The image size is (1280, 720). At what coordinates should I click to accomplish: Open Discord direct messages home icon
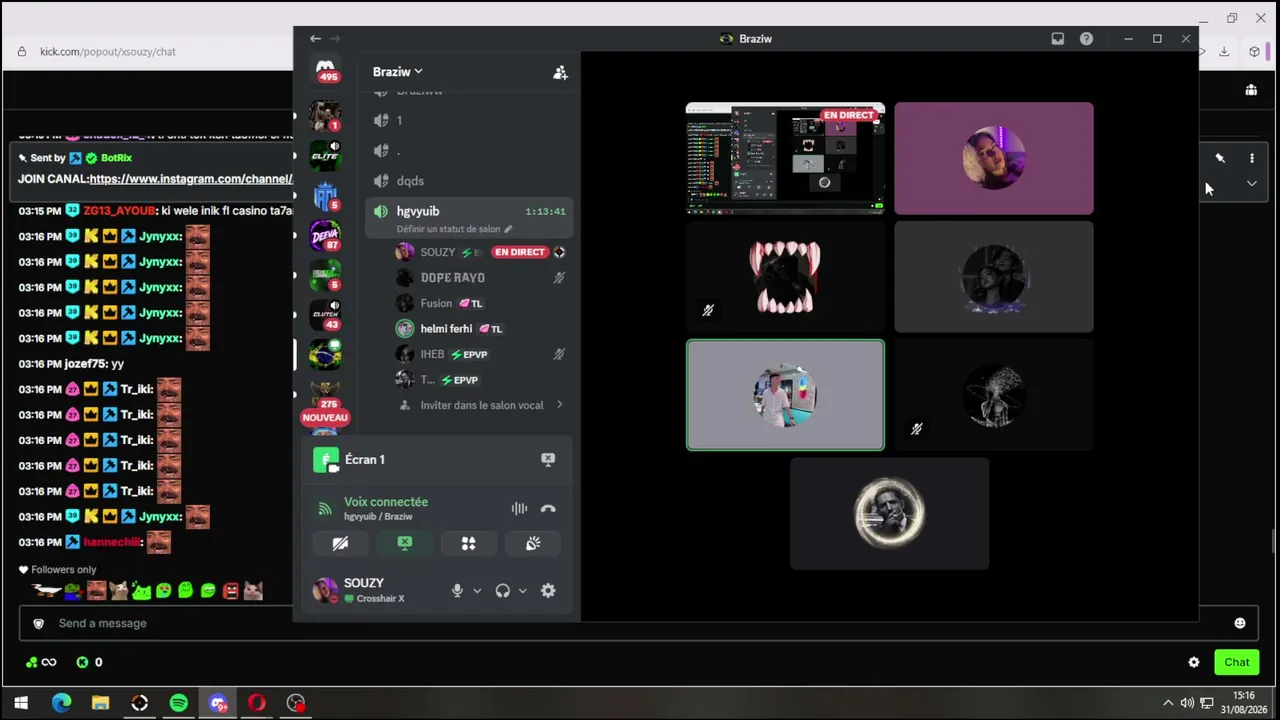pos(325,69)
